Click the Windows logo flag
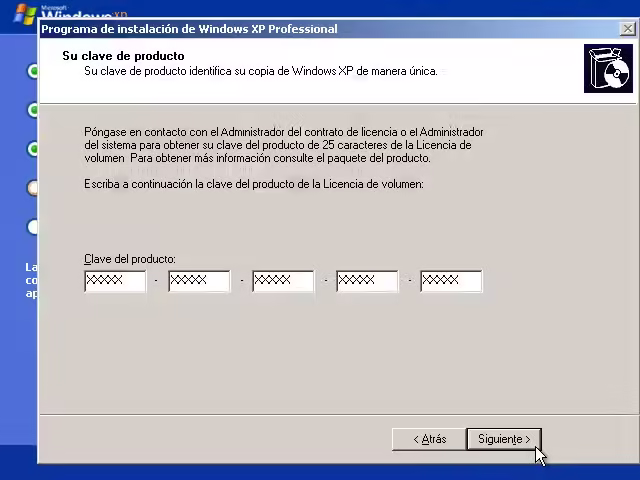The height and width of the screenshot is (480, 640). coord(24,14)
